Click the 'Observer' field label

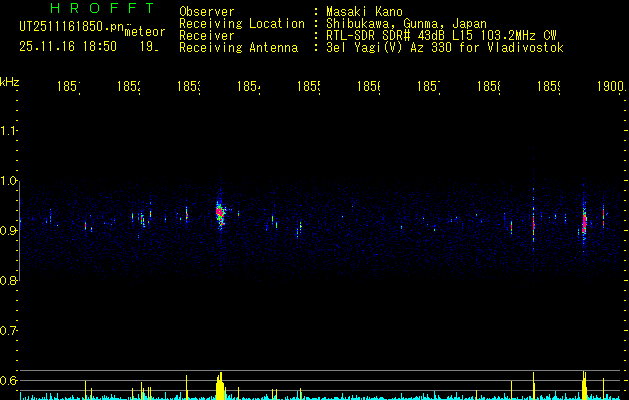pos(207,12)
